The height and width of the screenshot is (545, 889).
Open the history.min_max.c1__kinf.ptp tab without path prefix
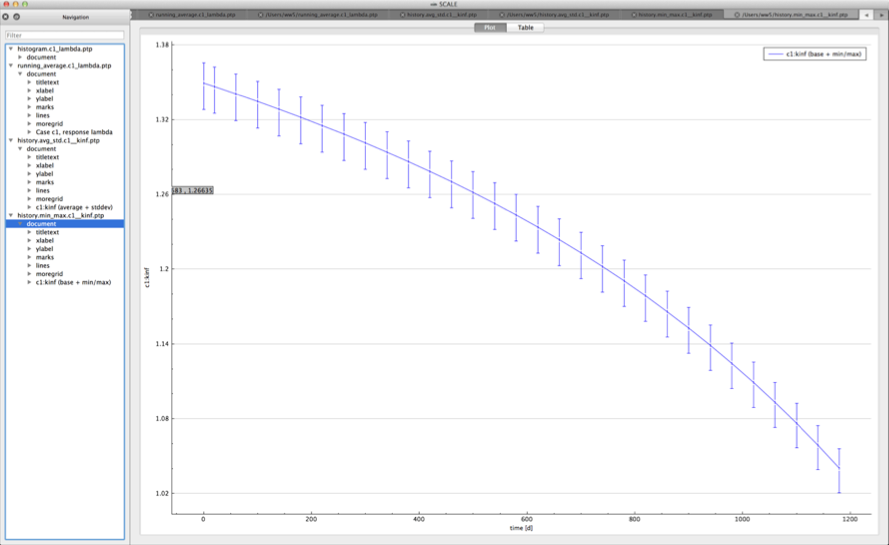[x=673, y=16]
